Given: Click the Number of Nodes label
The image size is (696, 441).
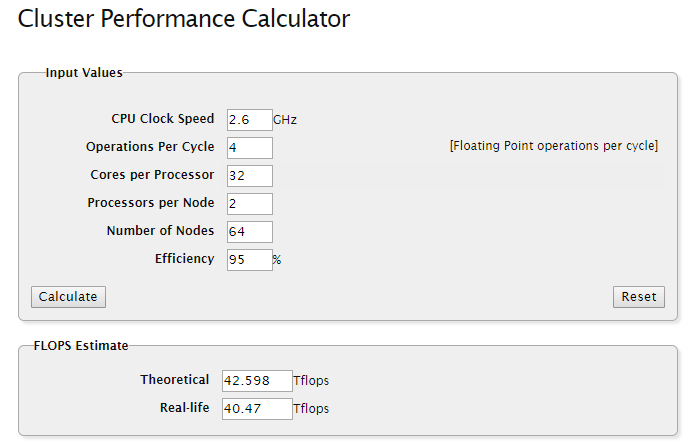Looking at the screenshot, I should 160,231.
